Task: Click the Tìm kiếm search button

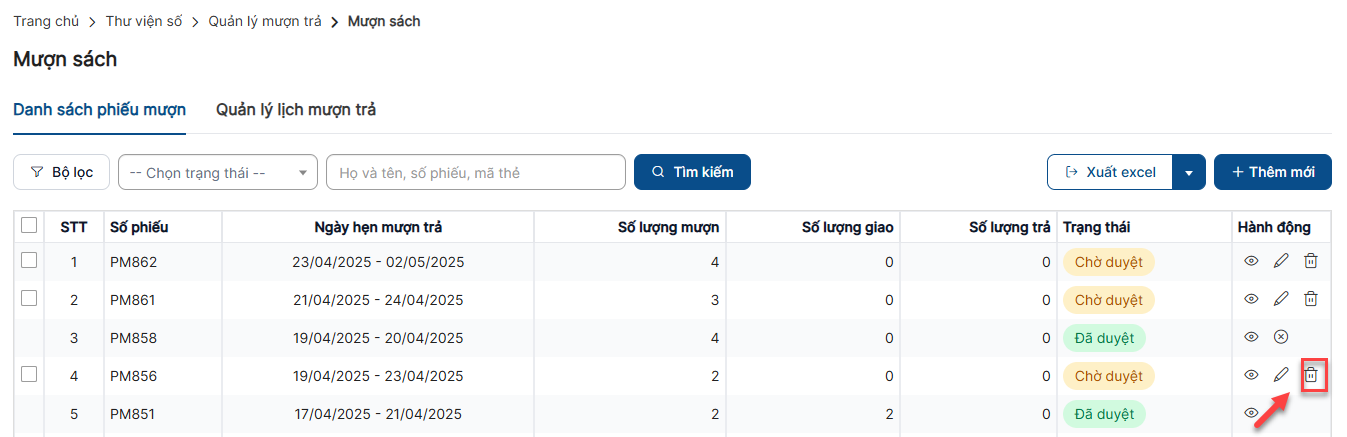Action: [692, 172]
